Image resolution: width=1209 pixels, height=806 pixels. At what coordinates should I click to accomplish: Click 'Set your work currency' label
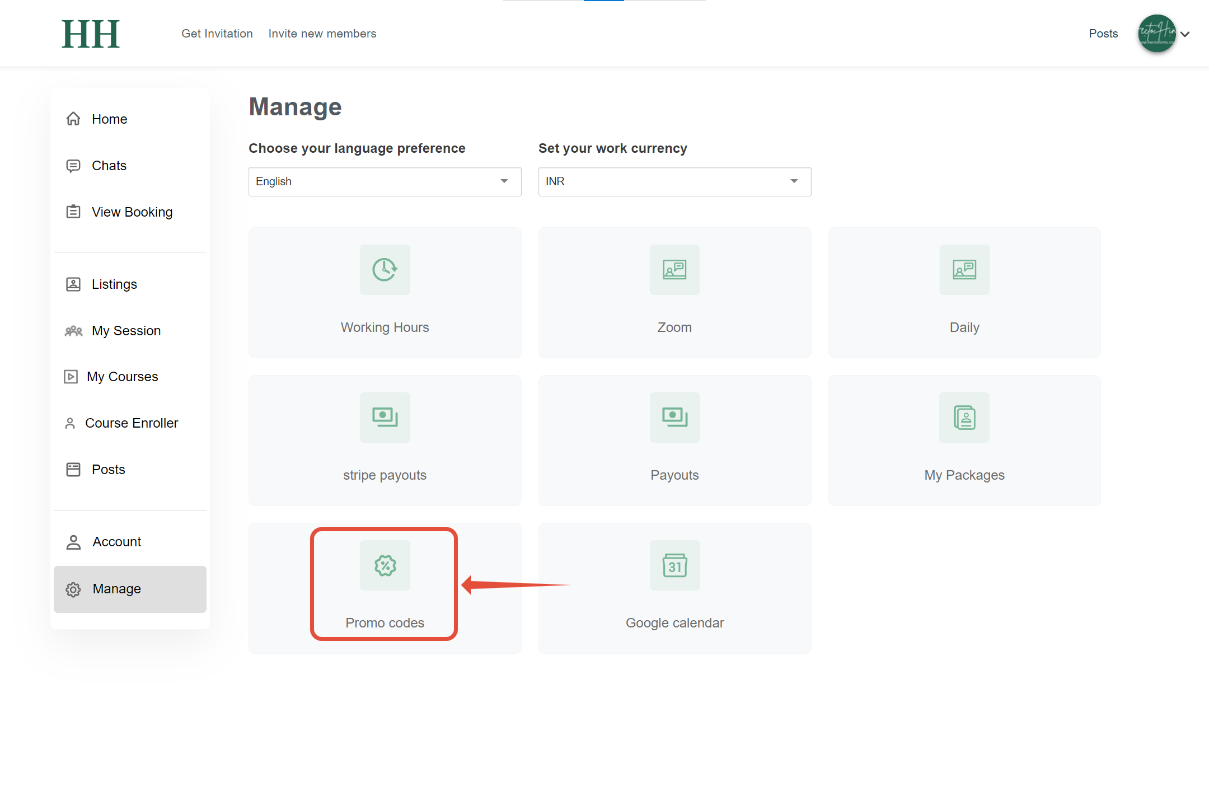(613, 148)
